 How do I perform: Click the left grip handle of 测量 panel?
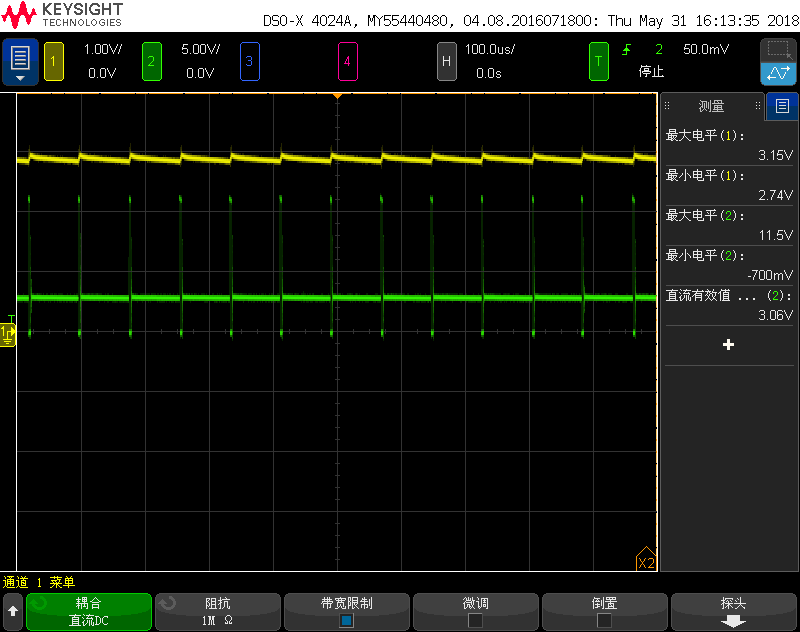pyautogui.click(x=667, y=106)
